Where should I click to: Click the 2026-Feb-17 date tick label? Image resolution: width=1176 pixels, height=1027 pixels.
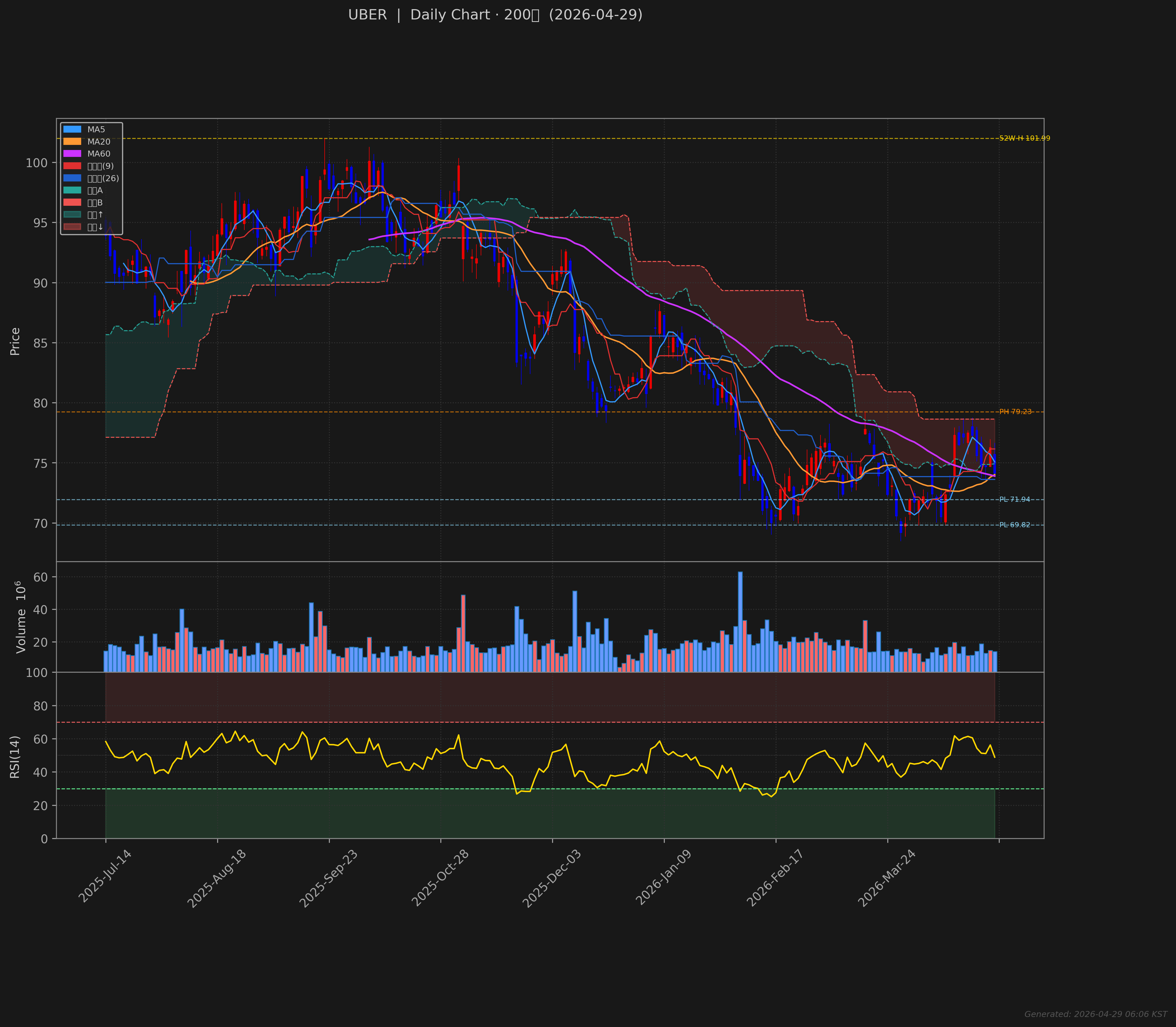pyautogui.click(x=775, y=878)
